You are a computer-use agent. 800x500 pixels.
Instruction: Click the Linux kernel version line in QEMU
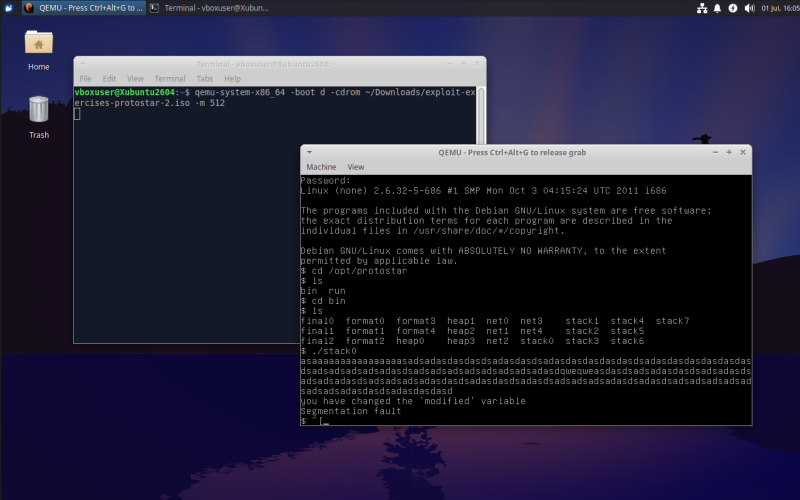tap(483, 191)
